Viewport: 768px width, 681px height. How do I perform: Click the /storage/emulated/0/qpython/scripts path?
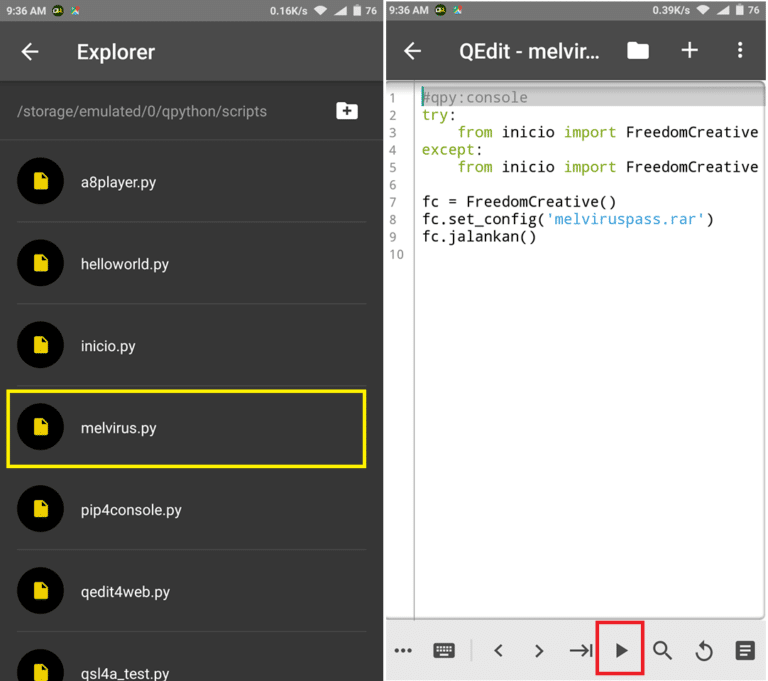coord(142,112)
